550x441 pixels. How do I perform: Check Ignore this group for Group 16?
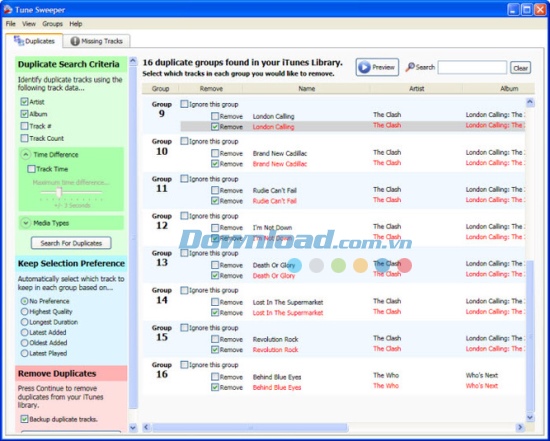(184, 365)
